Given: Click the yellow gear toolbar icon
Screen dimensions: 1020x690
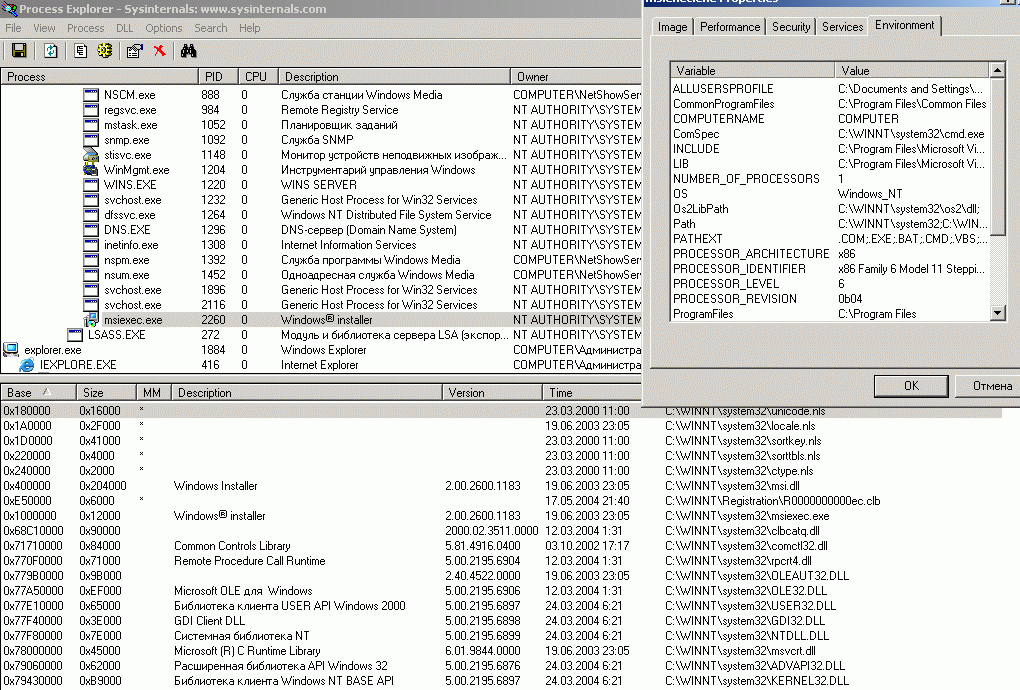Looking at the screenshot, I should pyautogui.click(x=104, y=51).
